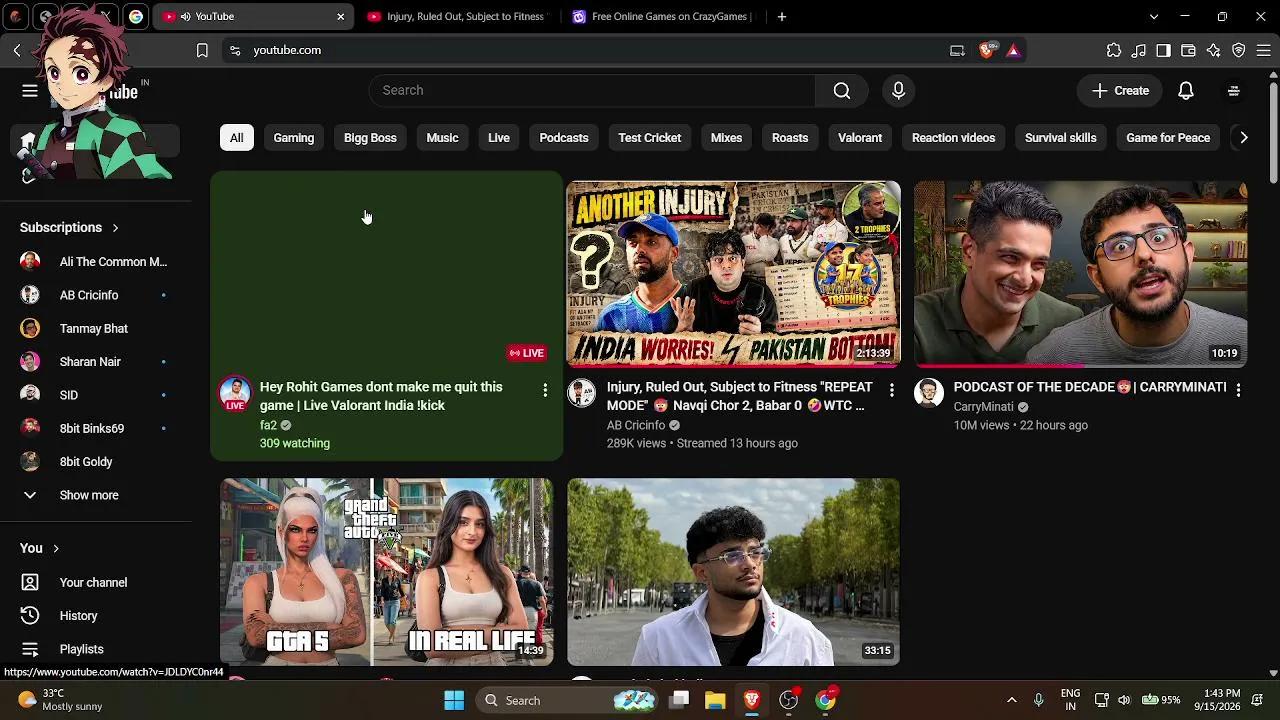Viewport: 1280px width, 720px height.
Task: Click the browser back arrow
Action: (17, 50)
